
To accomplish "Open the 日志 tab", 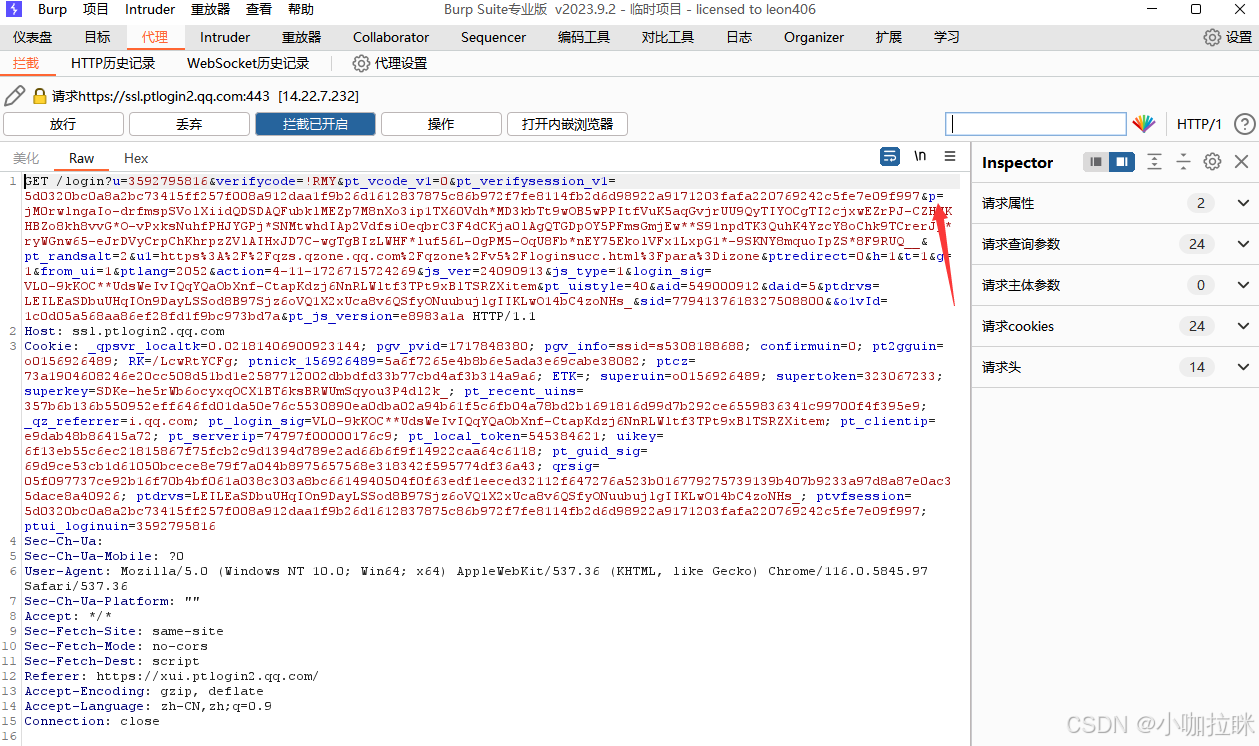I will click(x=739, y=37).
